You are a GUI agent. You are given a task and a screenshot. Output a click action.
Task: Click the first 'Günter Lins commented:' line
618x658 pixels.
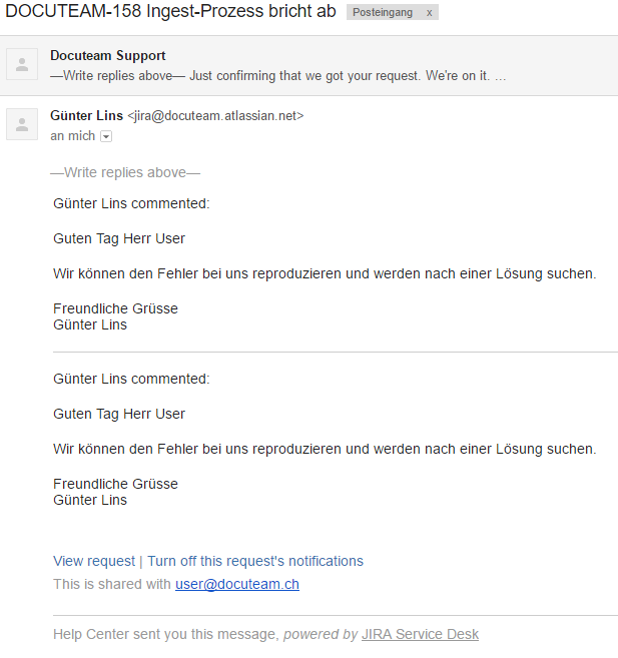click(x=131, y=204)
